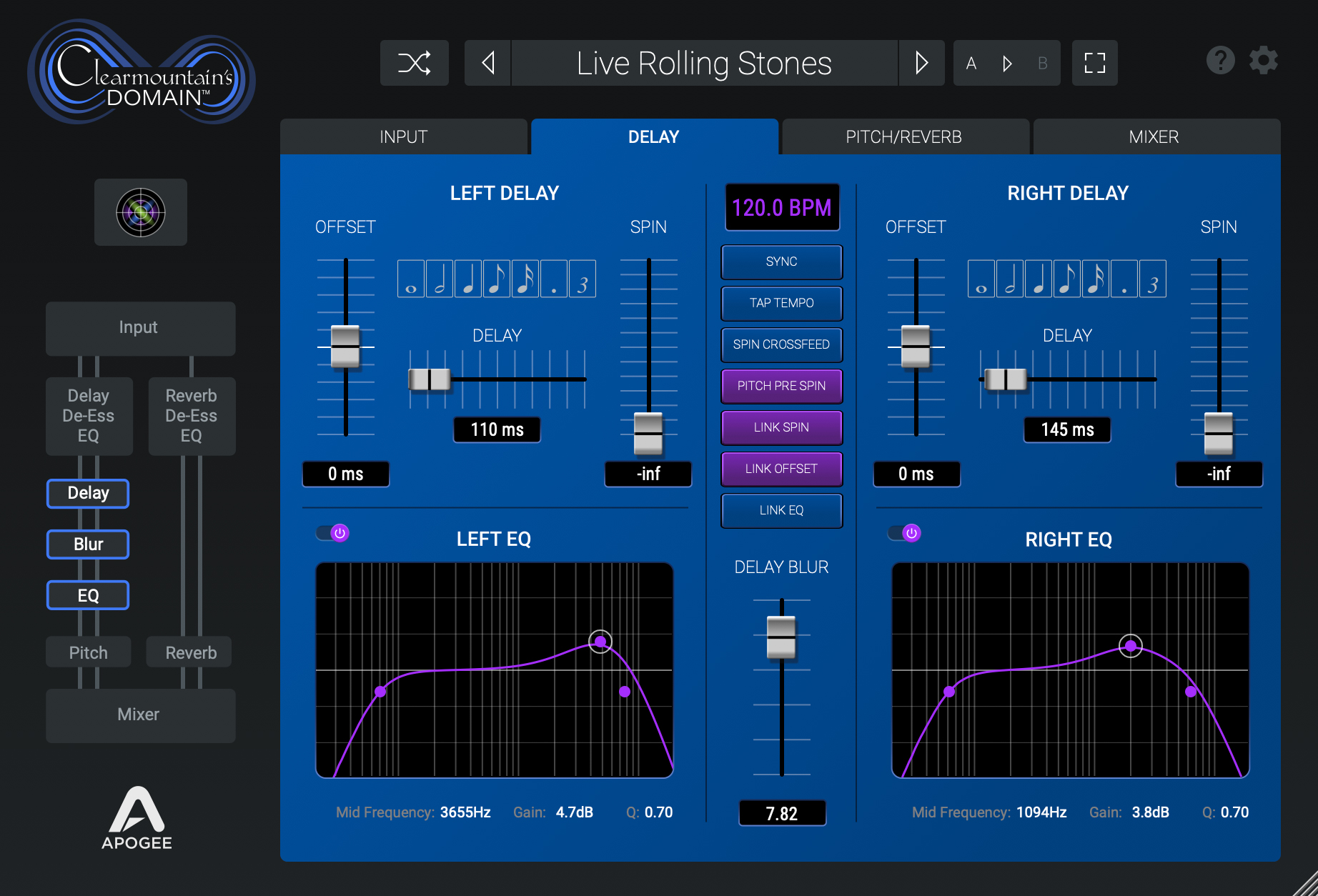Select the quarter note in Left Delay
The image size is (1318, 896).
coord(468,279)
